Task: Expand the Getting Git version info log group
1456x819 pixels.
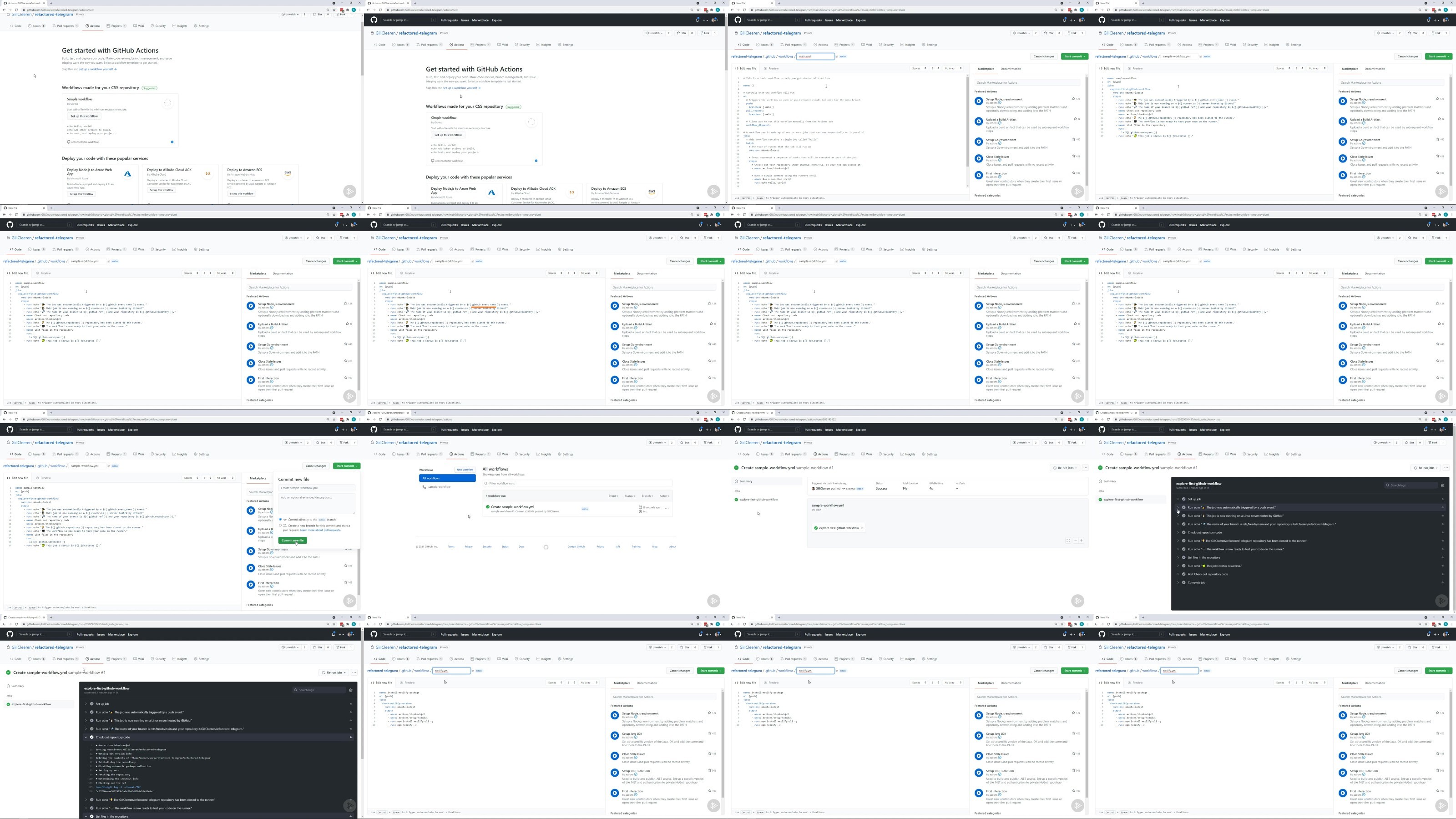Action: pos(114,753)
